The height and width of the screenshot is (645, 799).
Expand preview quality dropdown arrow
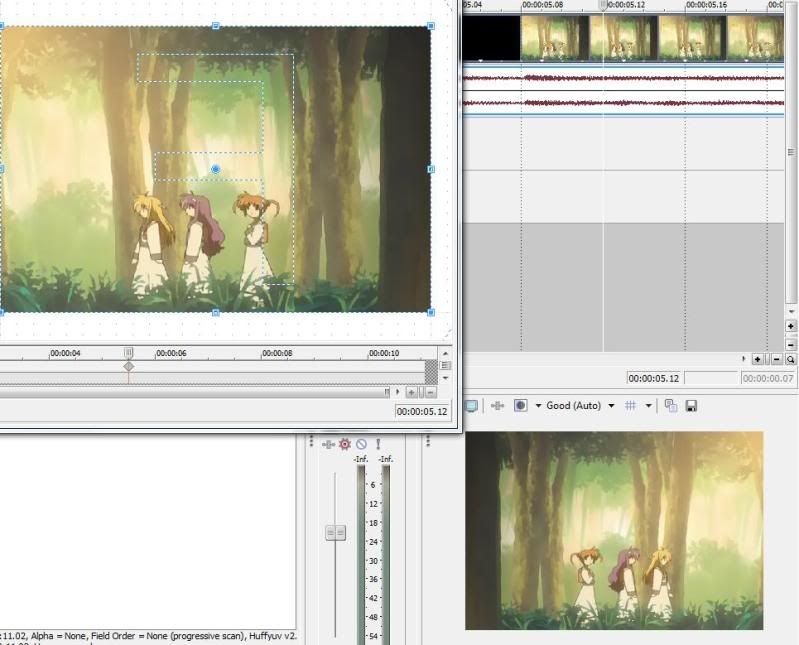tap(611, 406)
